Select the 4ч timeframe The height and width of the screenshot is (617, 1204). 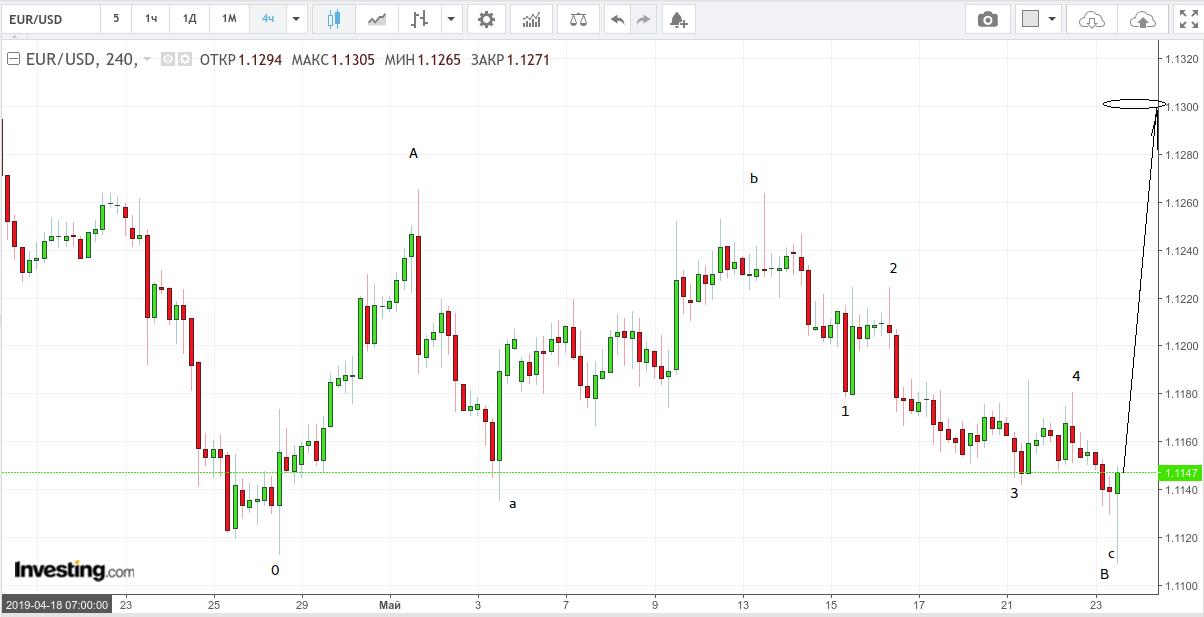(268, 19)
